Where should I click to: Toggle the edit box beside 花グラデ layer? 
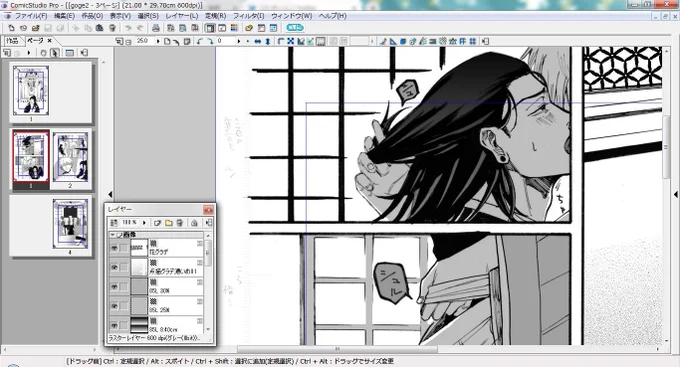[124, 248]
